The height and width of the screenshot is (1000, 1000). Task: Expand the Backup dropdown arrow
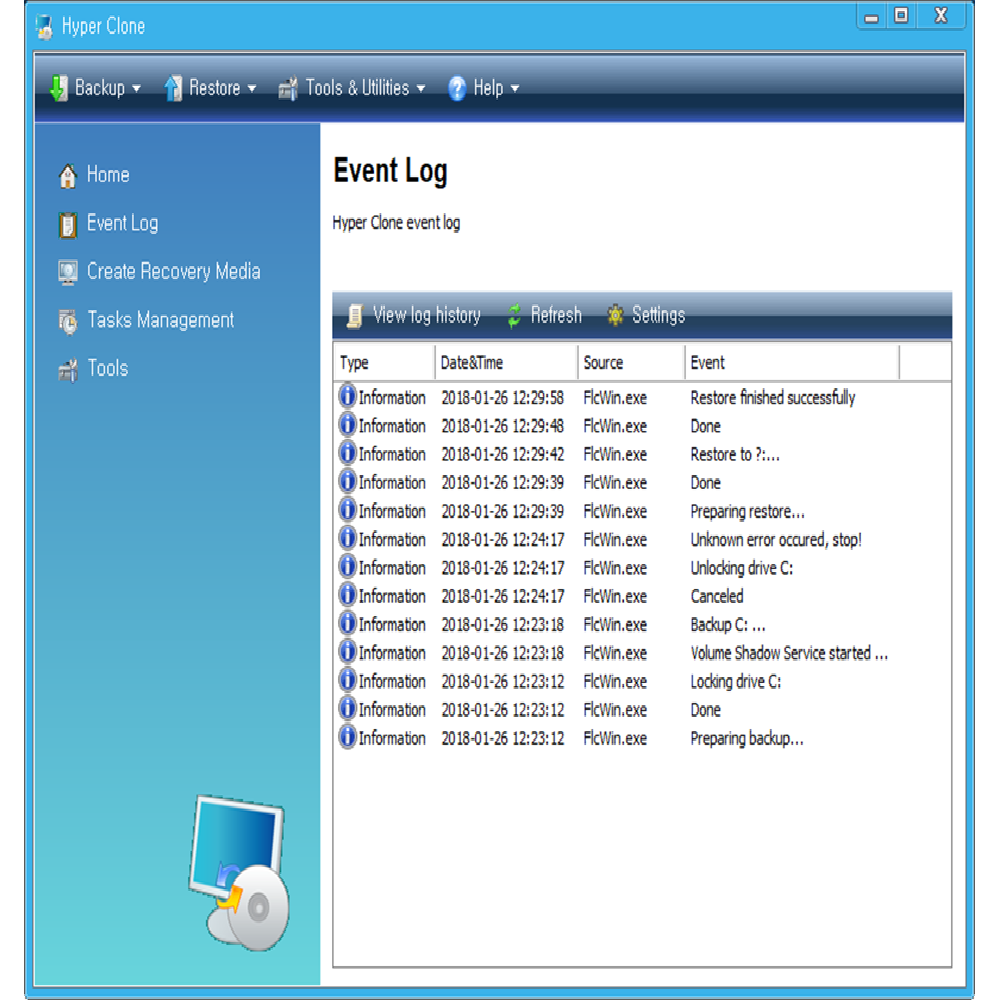tap(136, 89)
